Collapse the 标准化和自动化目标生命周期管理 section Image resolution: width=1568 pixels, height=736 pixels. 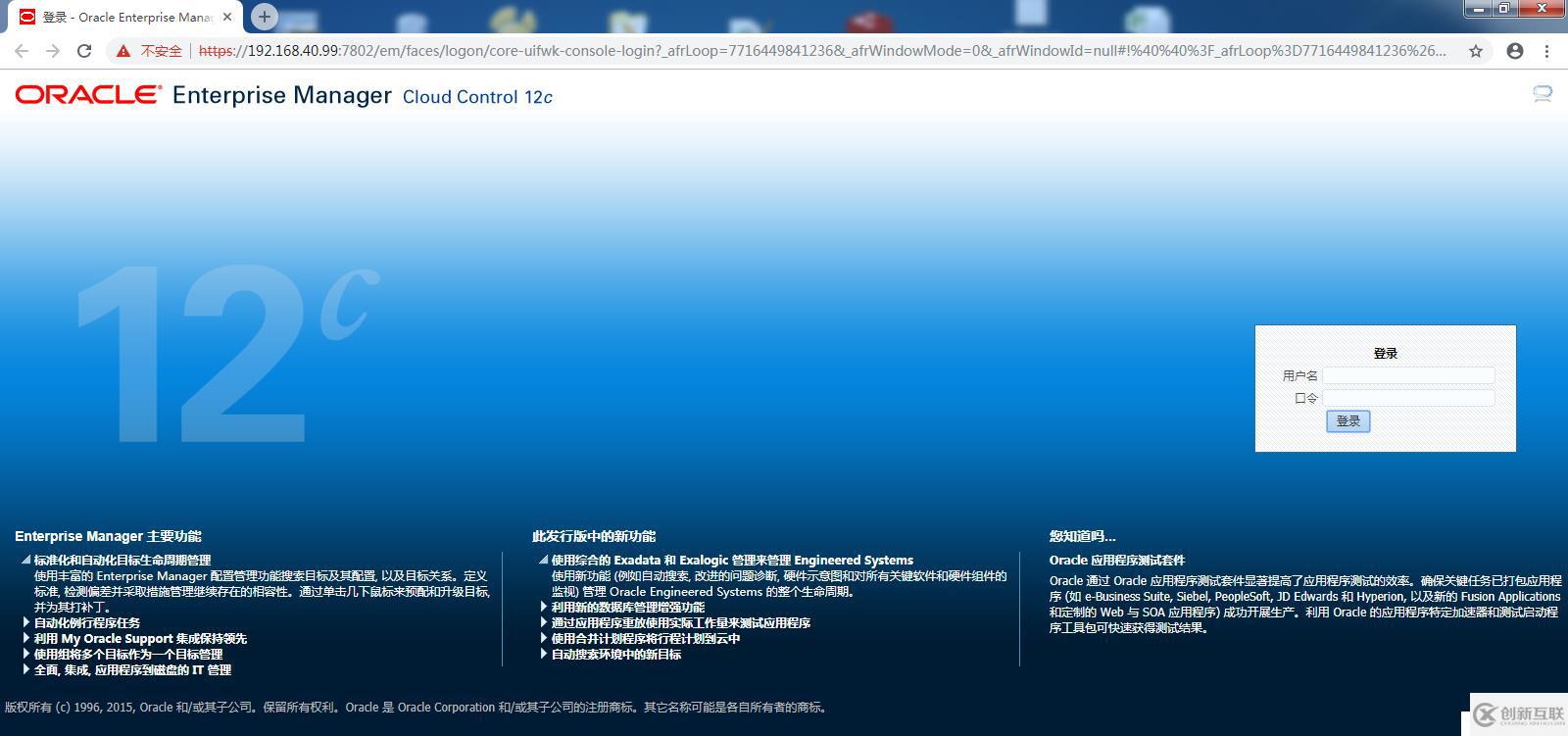pyautogui.click(x=26, y=561)
